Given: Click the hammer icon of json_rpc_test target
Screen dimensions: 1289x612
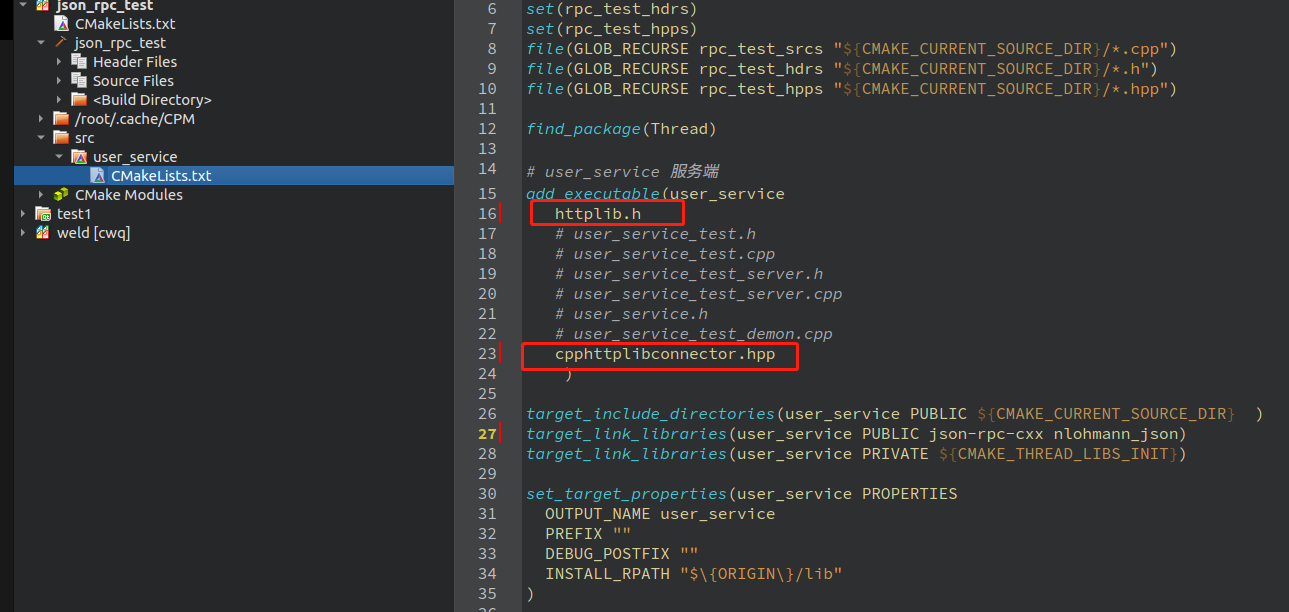Looking at the screenshot, I should [x=61, y=42].
